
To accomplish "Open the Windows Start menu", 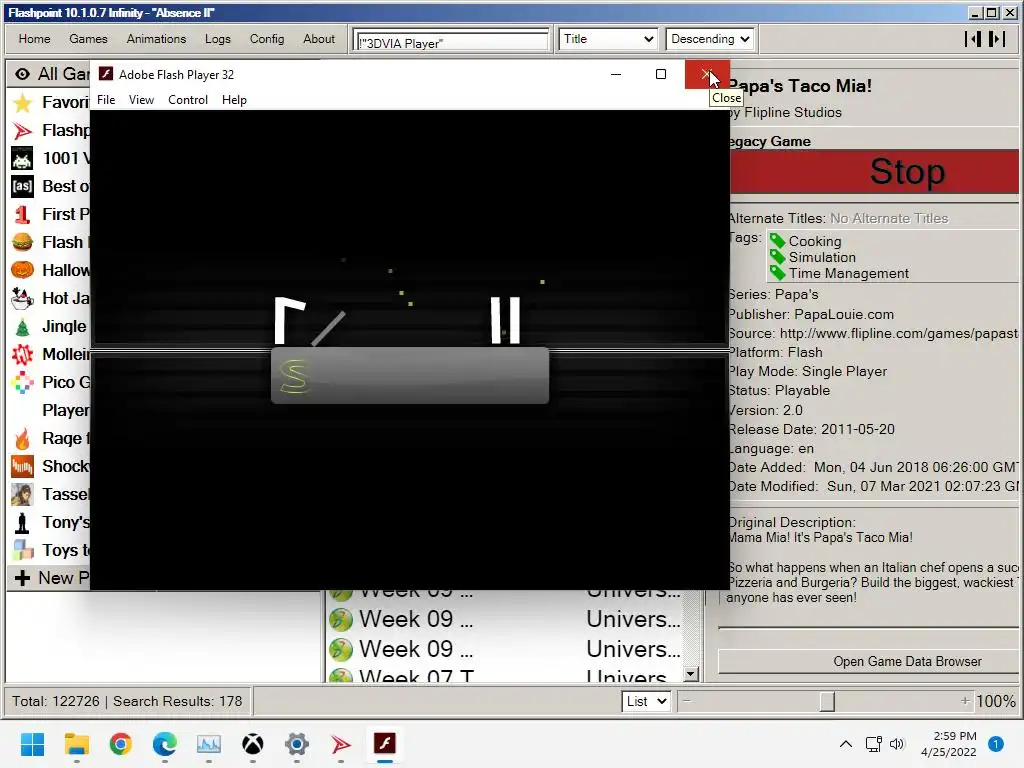I will 32,744.
